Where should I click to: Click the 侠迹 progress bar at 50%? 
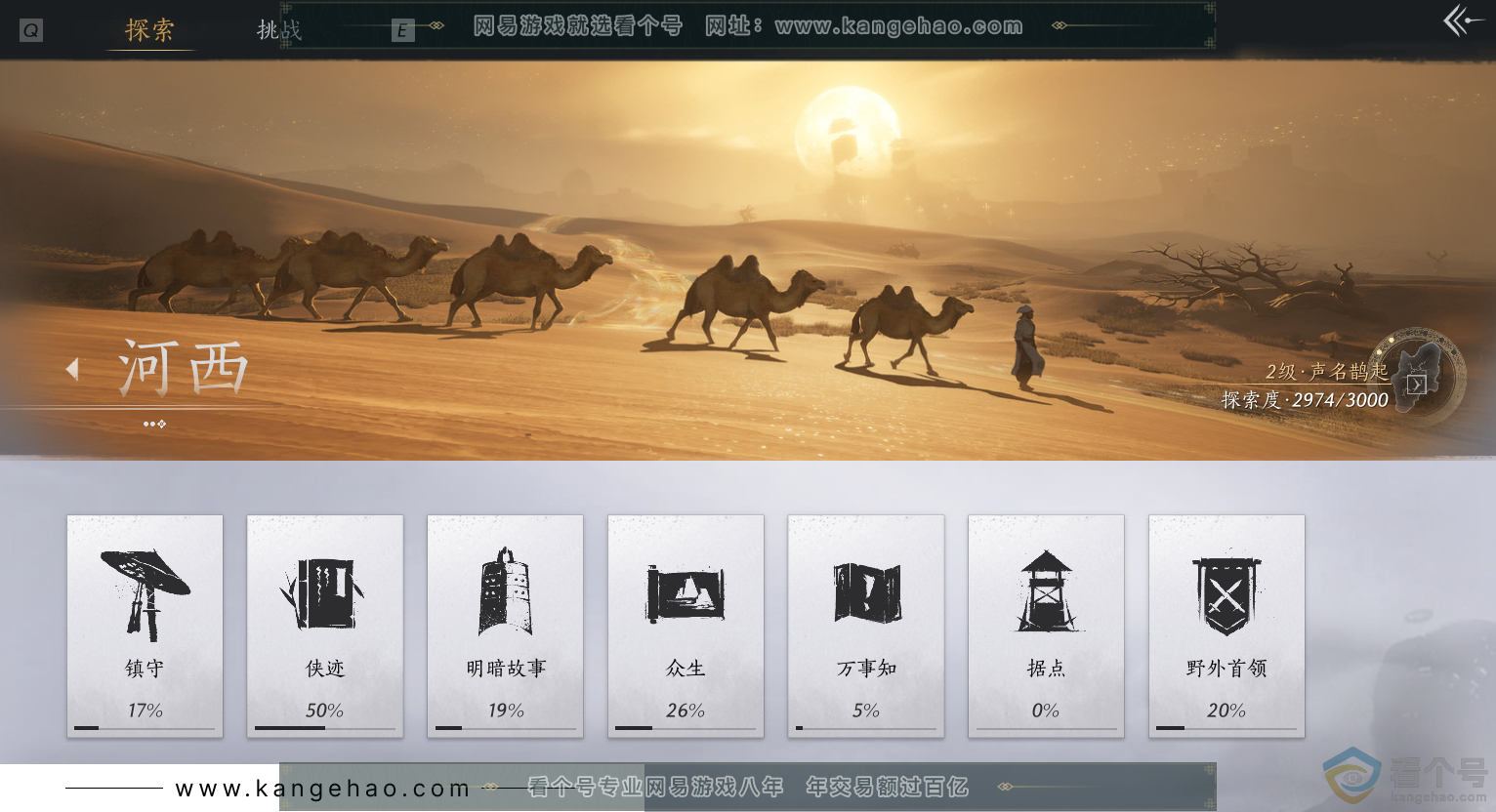point(325,728)
